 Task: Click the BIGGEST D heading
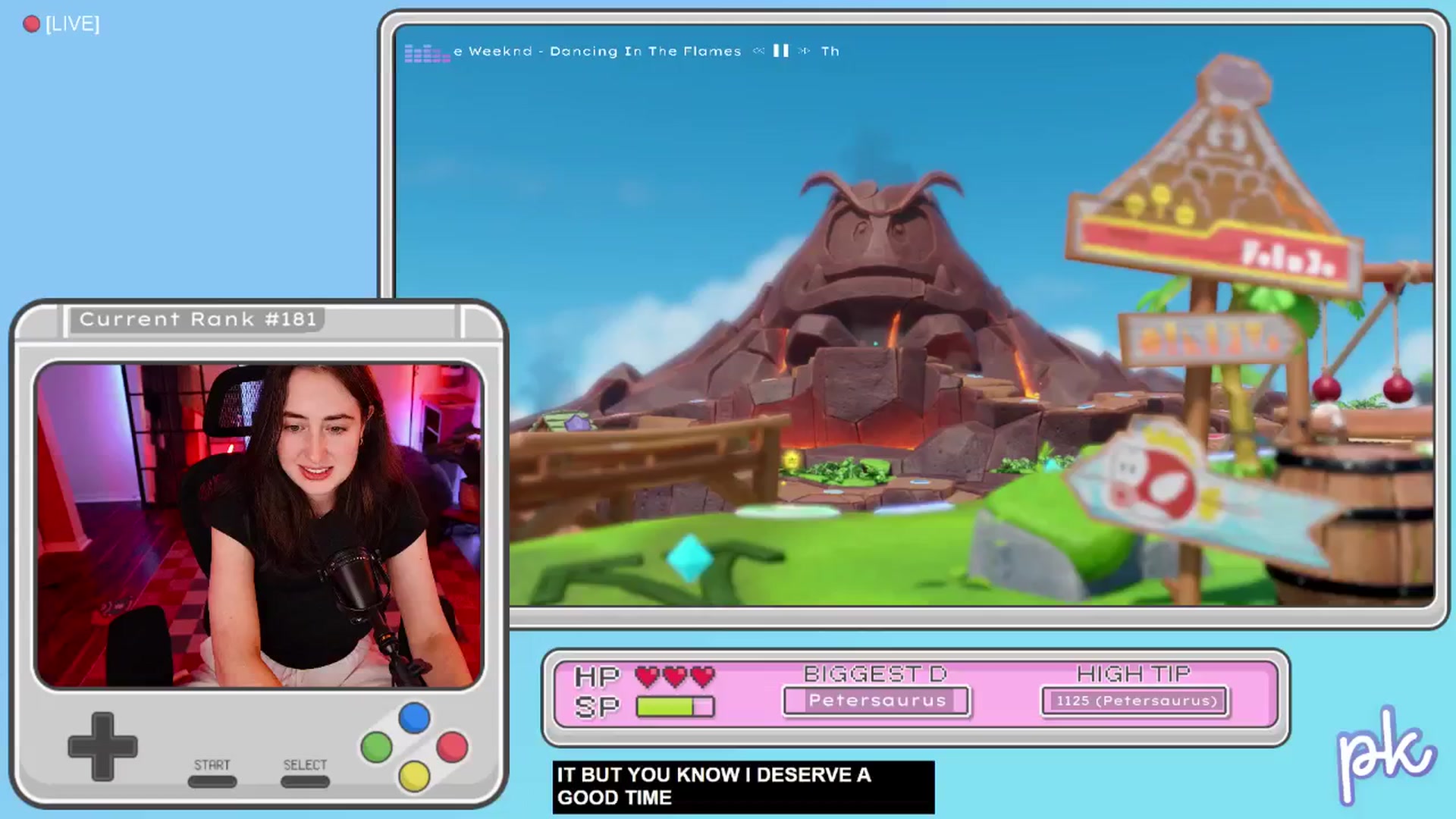click(876, 673)
